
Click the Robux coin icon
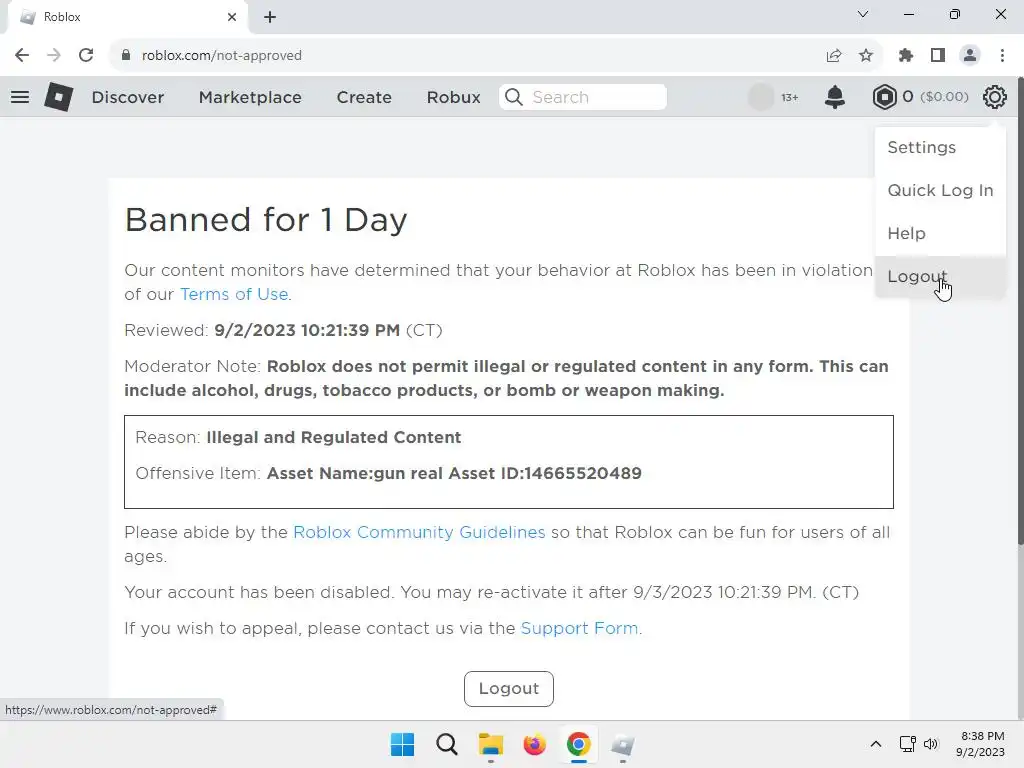884,97
